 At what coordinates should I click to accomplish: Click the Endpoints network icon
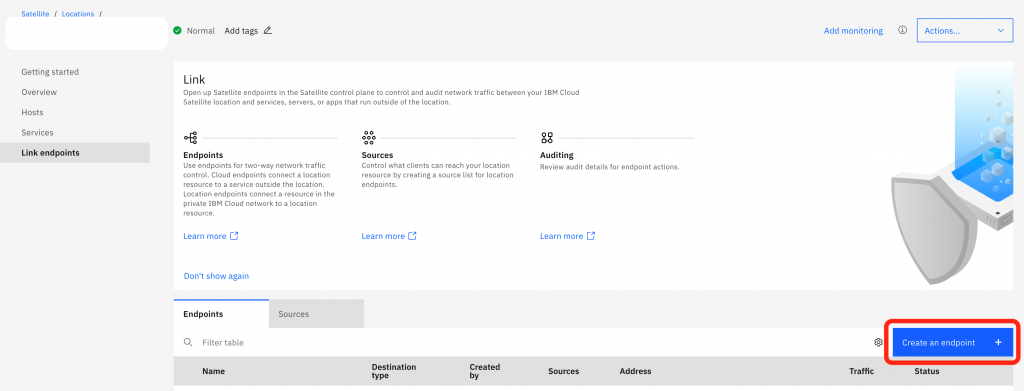191,138
